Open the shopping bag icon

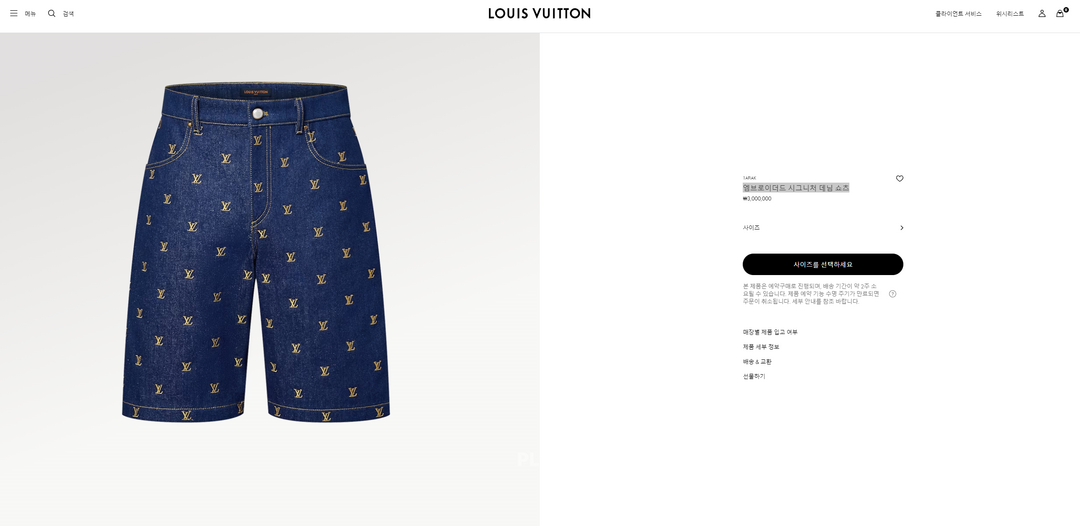[x=1060, y=13]
